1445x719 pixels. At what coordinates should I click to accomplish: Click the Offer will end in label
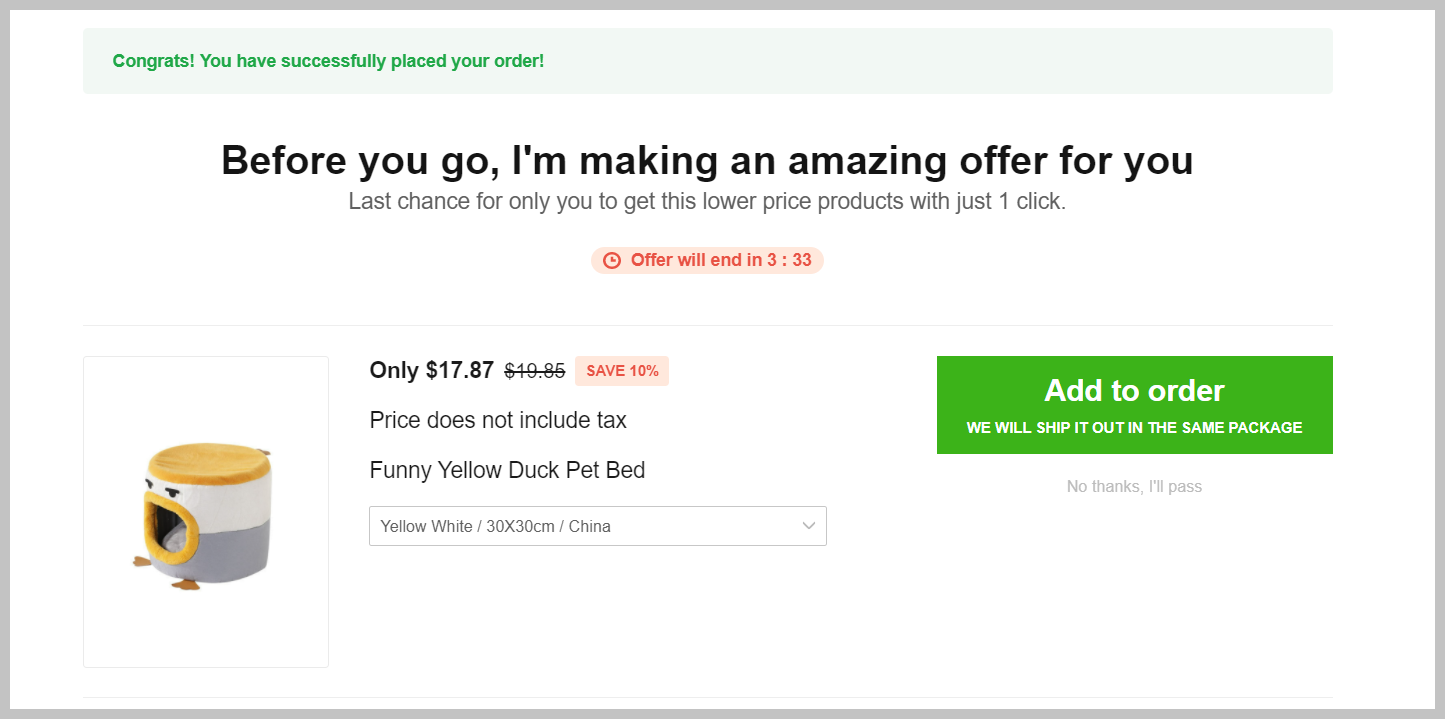(696, 260)
